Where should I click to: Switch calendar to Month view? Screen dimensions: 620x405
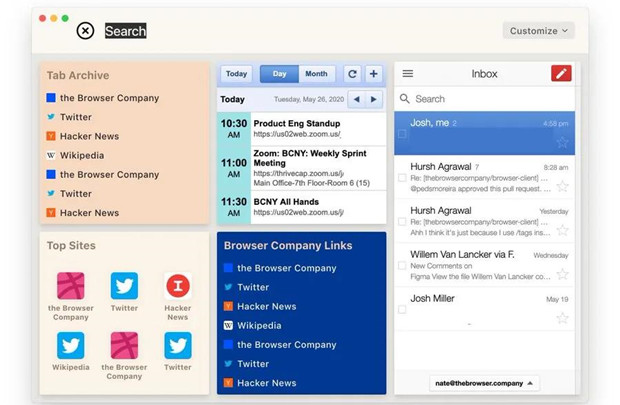(316, 74)
